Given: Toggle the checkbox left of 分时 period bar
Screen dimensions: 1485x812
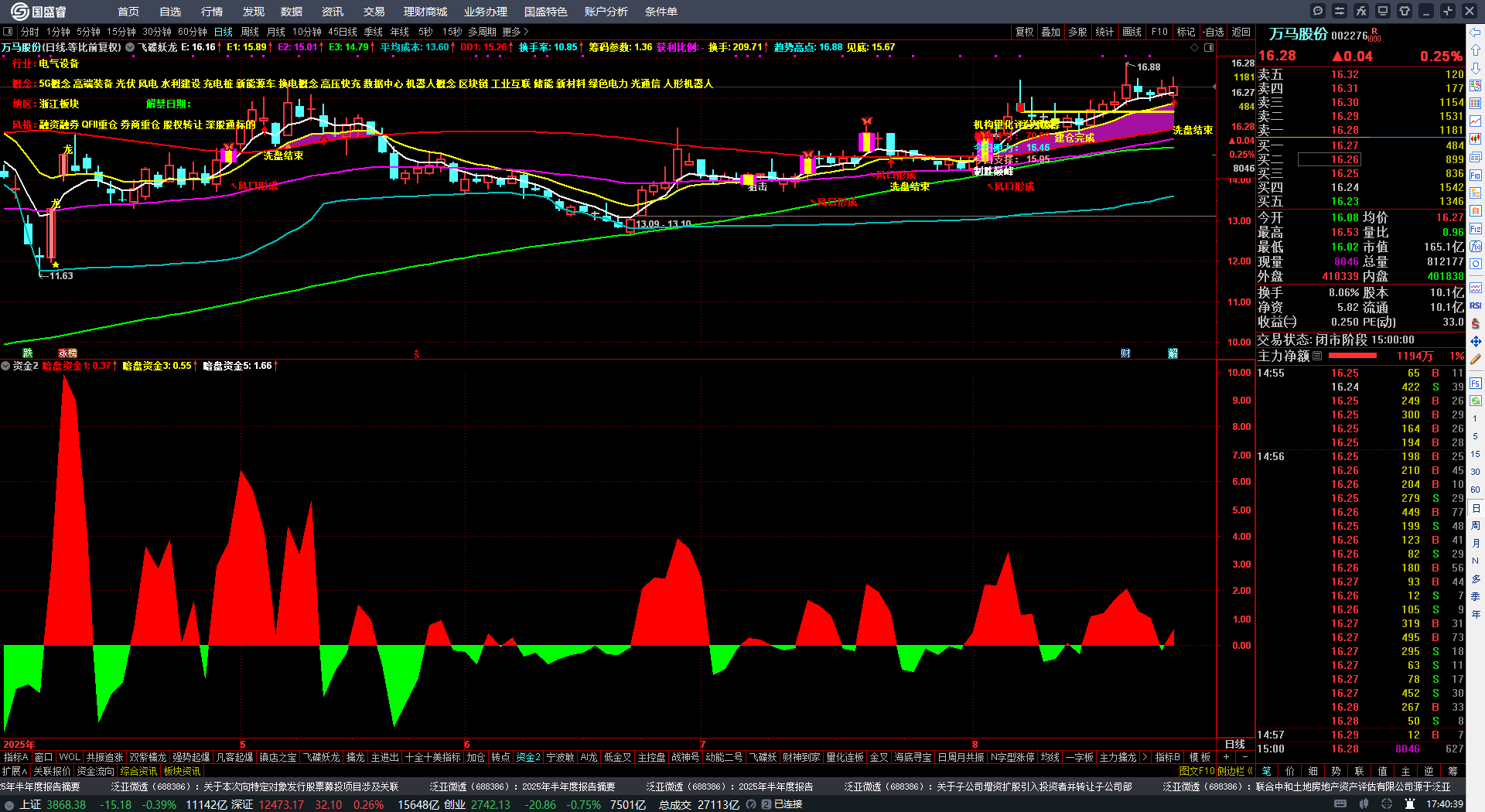Looking at the screenshot, I should (8, 32).
